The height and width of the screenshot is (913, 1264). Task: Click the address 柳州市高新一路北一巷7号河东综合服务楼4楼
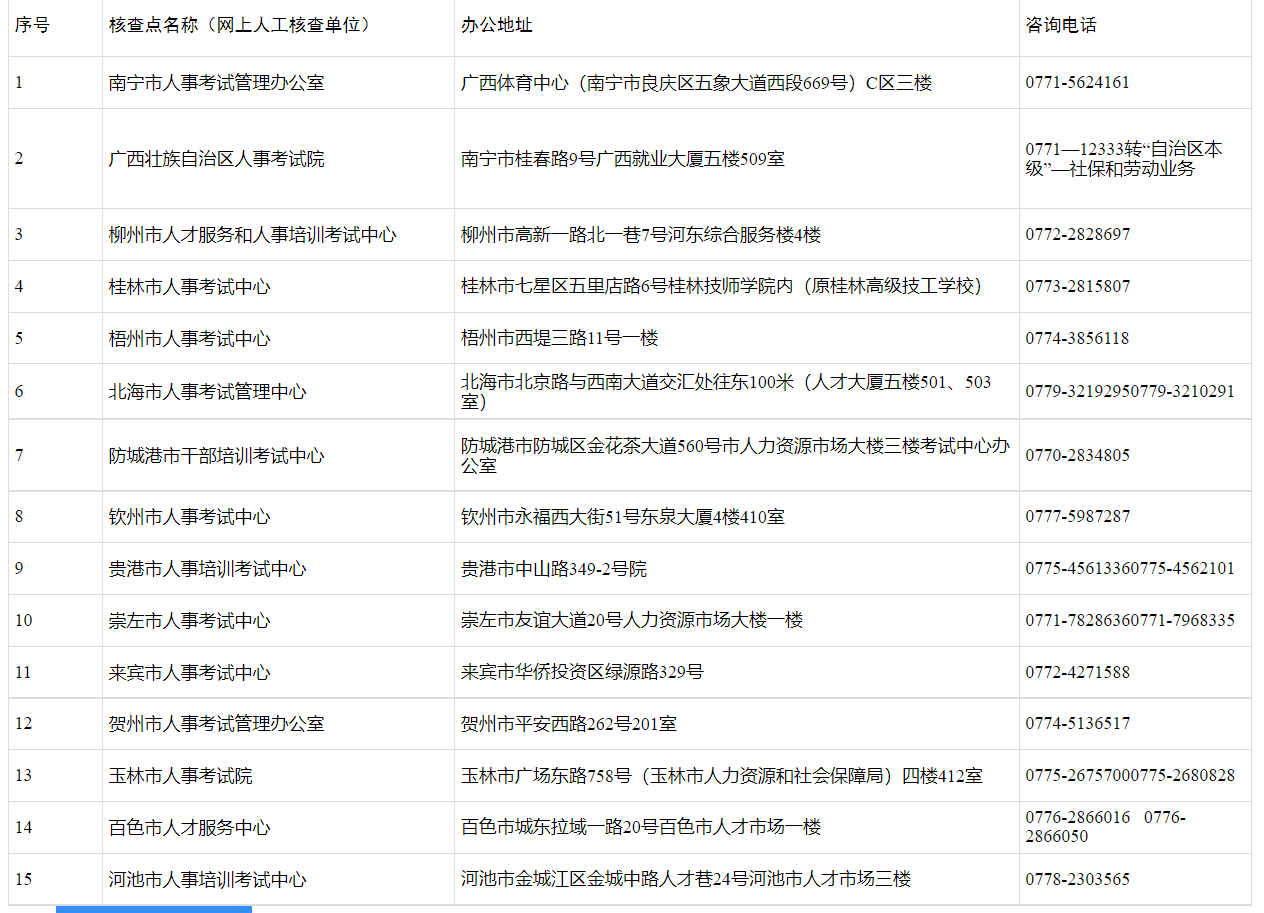641,235
